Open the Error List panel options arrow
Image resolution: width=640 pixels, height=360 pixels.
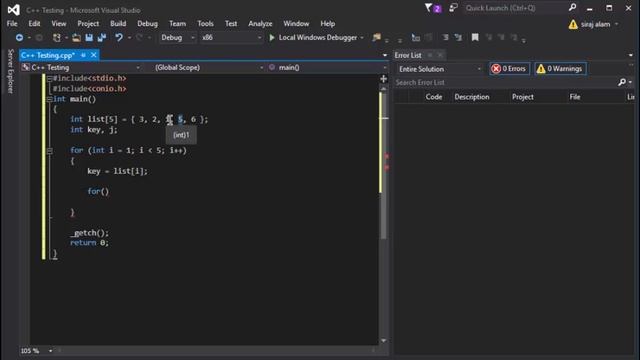631,55
